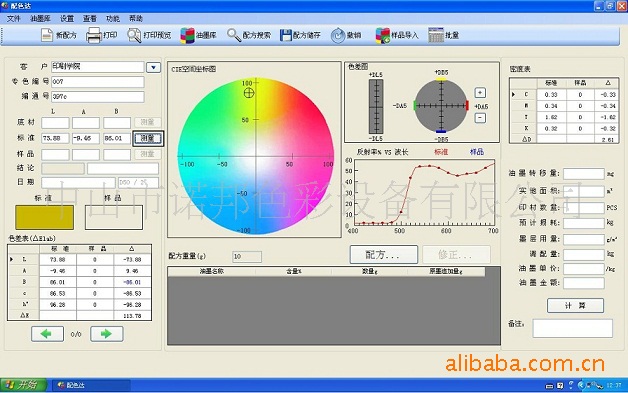Click the 计算 calculate button
Image resolution: width=628 pixels, height=393 pixels.
coord(575,305)
